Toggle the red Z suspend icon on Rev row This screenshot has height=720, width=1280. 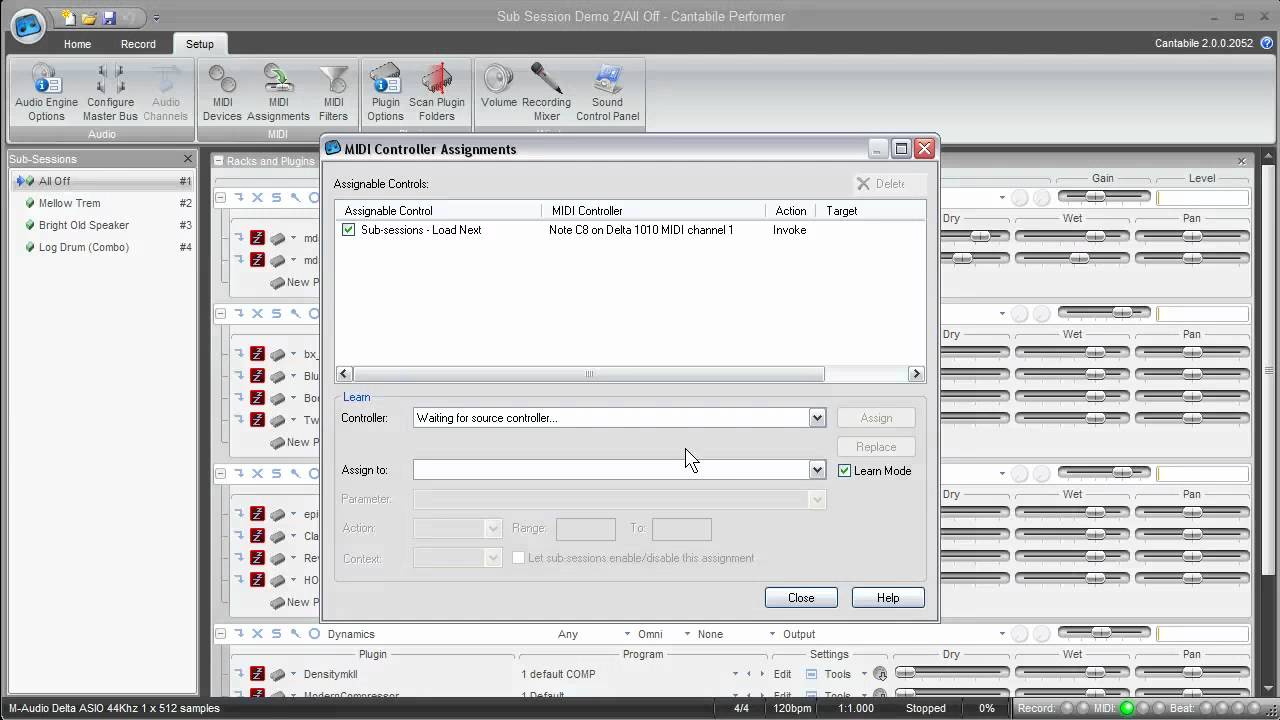click(257, 558)
